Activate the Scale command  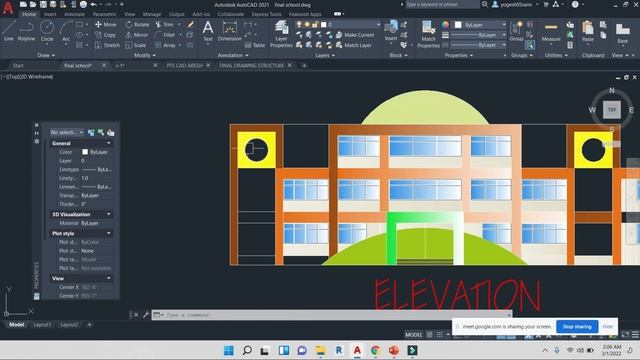pos(136,45)
